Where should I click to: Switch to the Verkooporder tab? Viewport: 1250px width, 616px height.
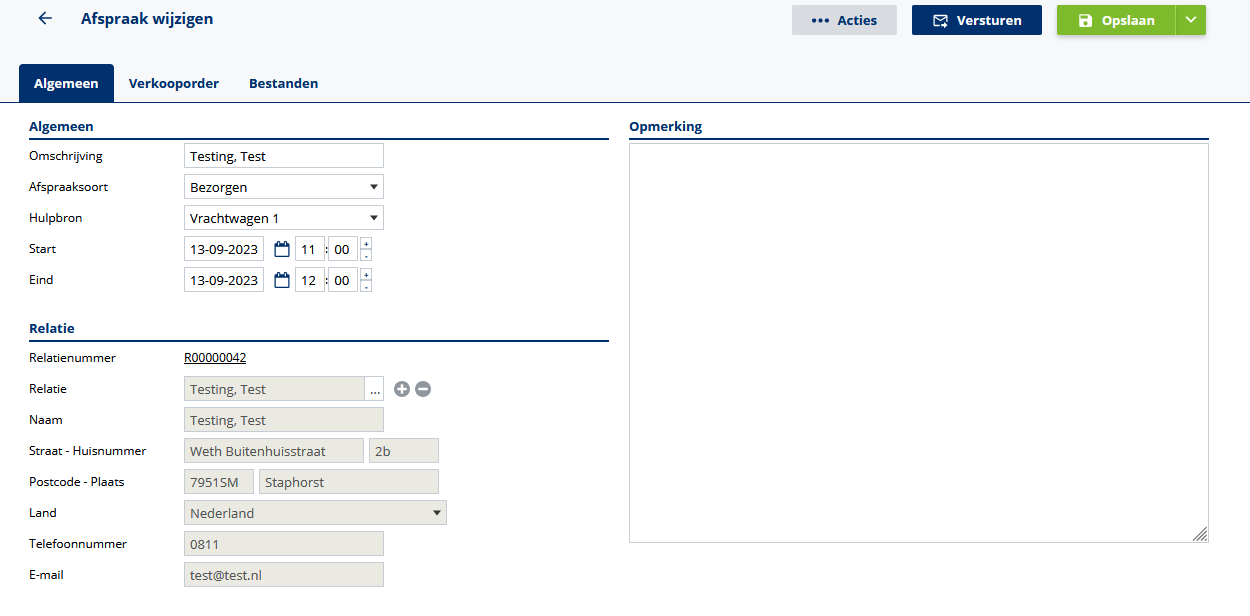click(174, 83)
